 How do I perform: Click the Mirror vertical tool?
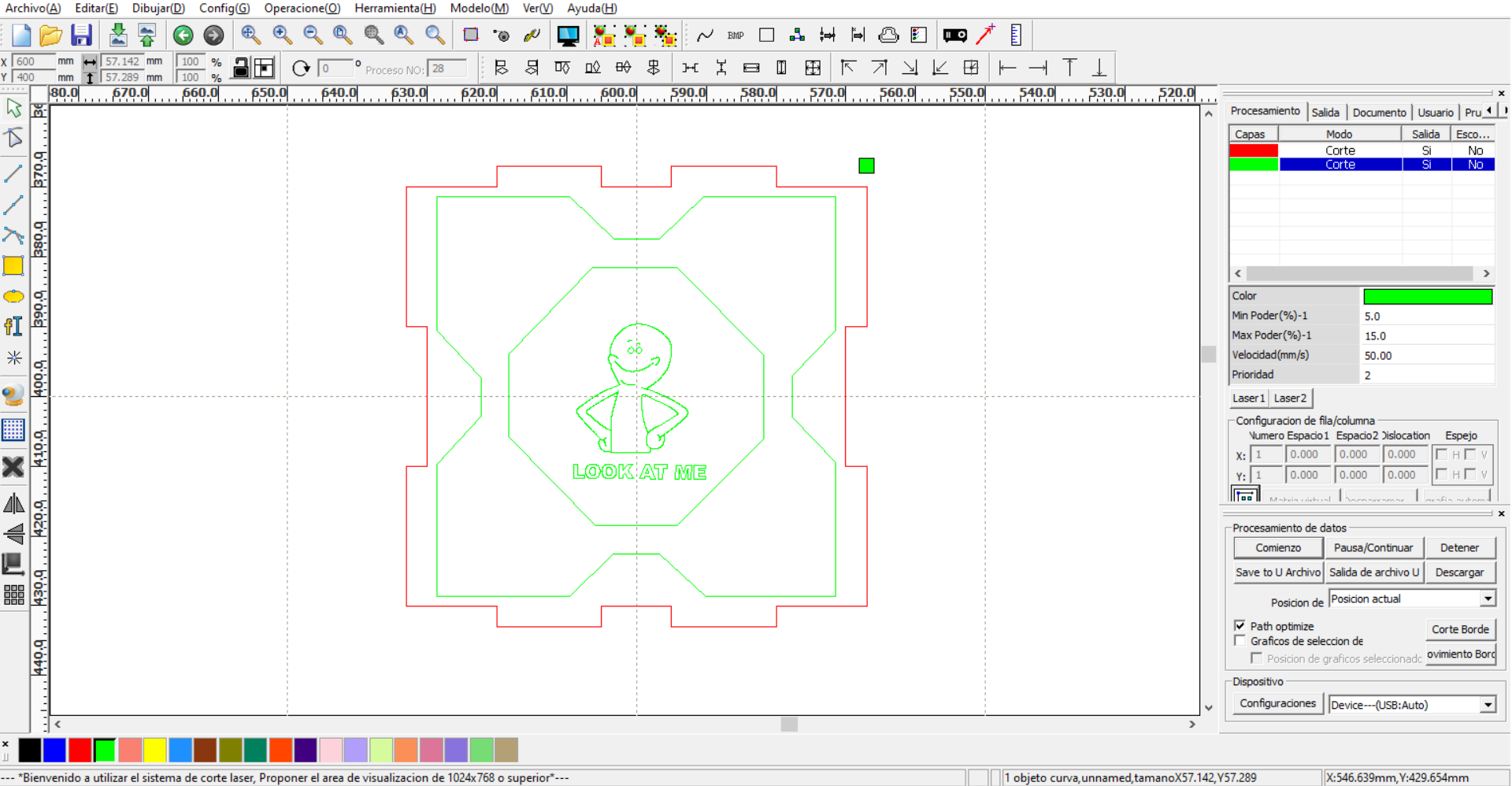click(13, 534)
